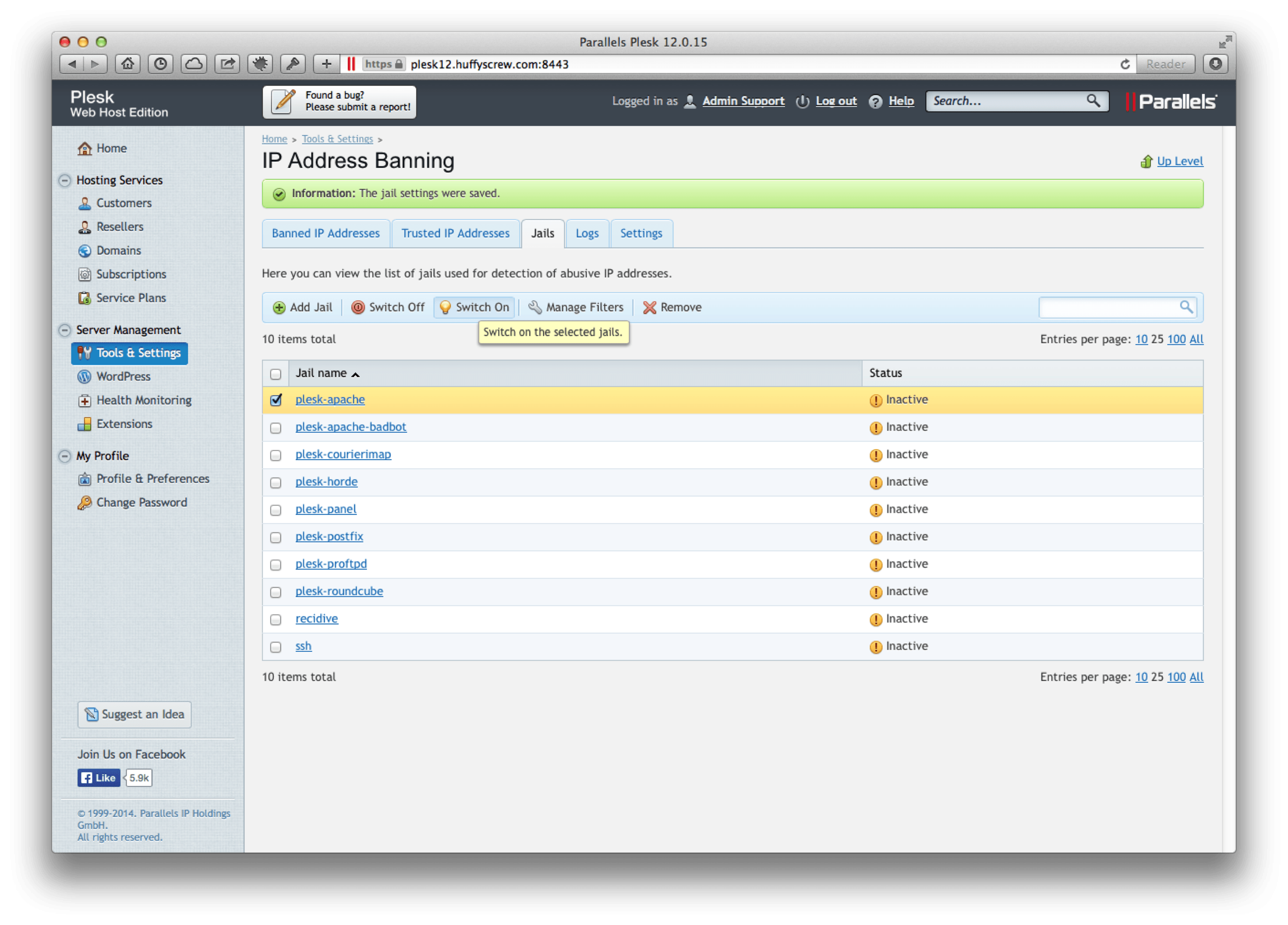Toggle the select-all jails header checkbox
Screen dimensions: 1288x925
tap(276, 374)
